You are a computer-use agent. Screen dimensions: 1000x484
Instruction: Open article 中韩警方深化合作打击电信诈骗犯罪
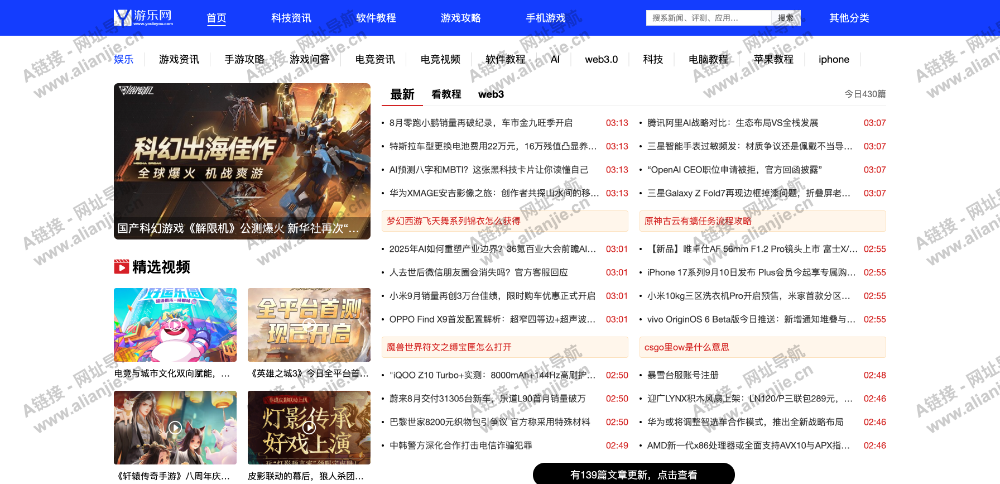click(x=460, y=445)
